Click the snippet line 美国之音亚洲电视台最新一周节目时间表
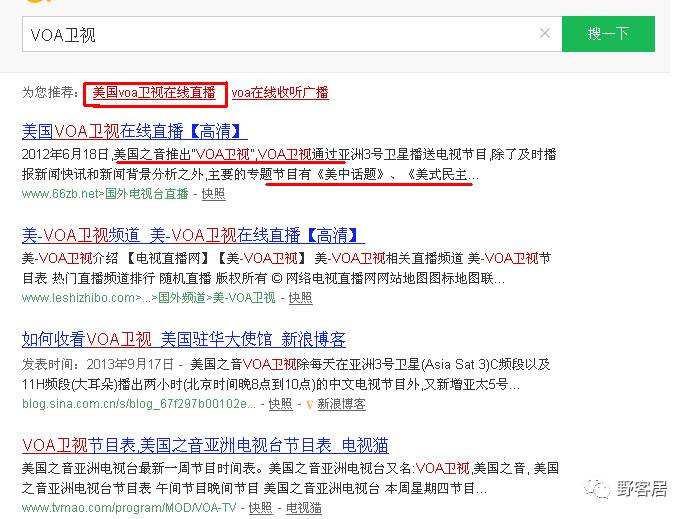 pos(290,468)
